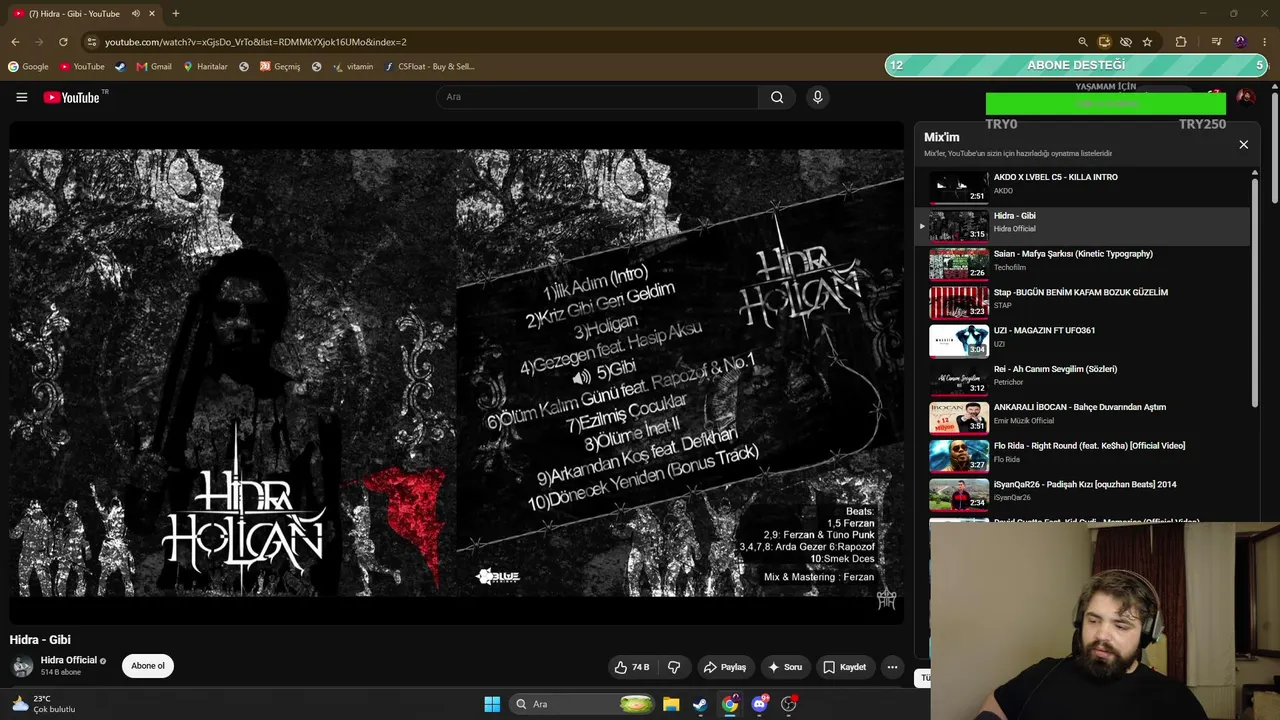The height and width of the screenshot is (720, 1280).
Task: Play iSyanQaR26 - Padişah Kızı from mix
Action: pos(1084,494)
